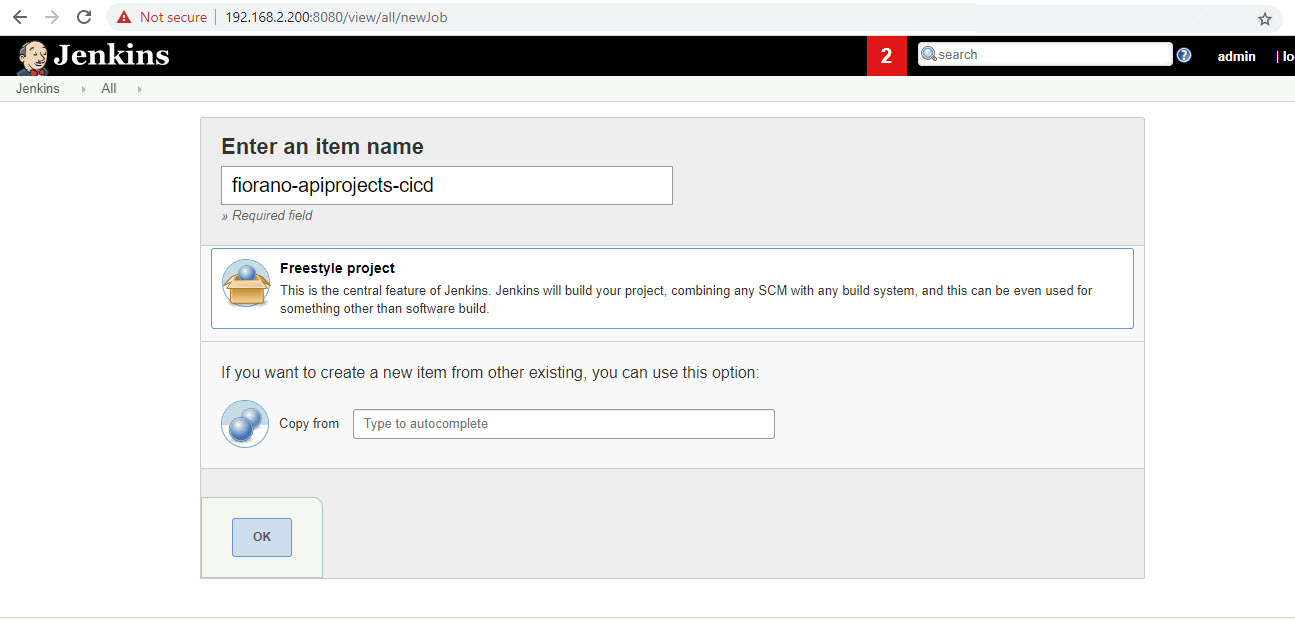This screenshot has width=1295, height=620.
Task: Open the All view breadcrumb link
Action: point(109,89)
